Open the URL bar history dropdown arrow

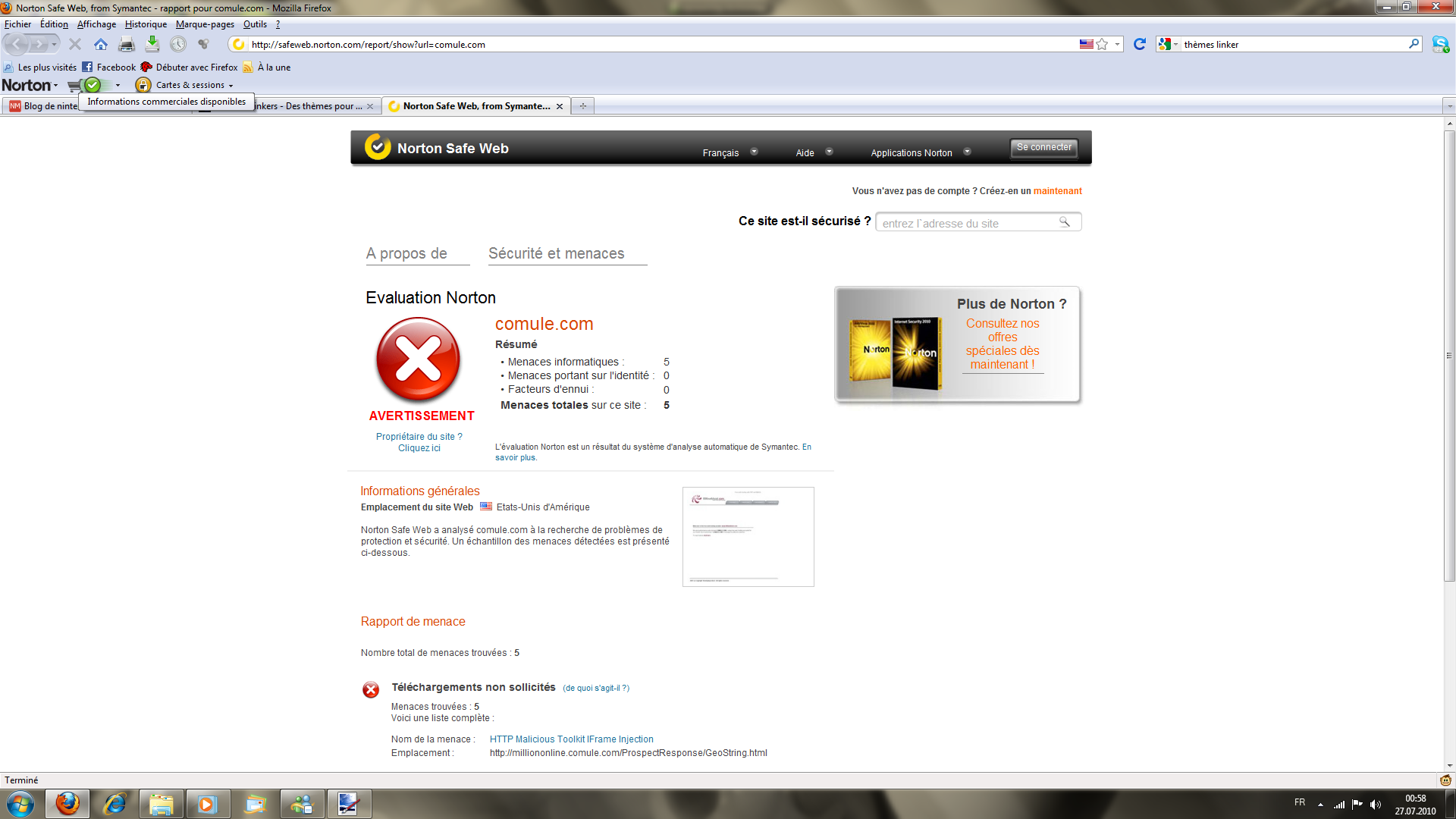click(x=1117, y=45)
